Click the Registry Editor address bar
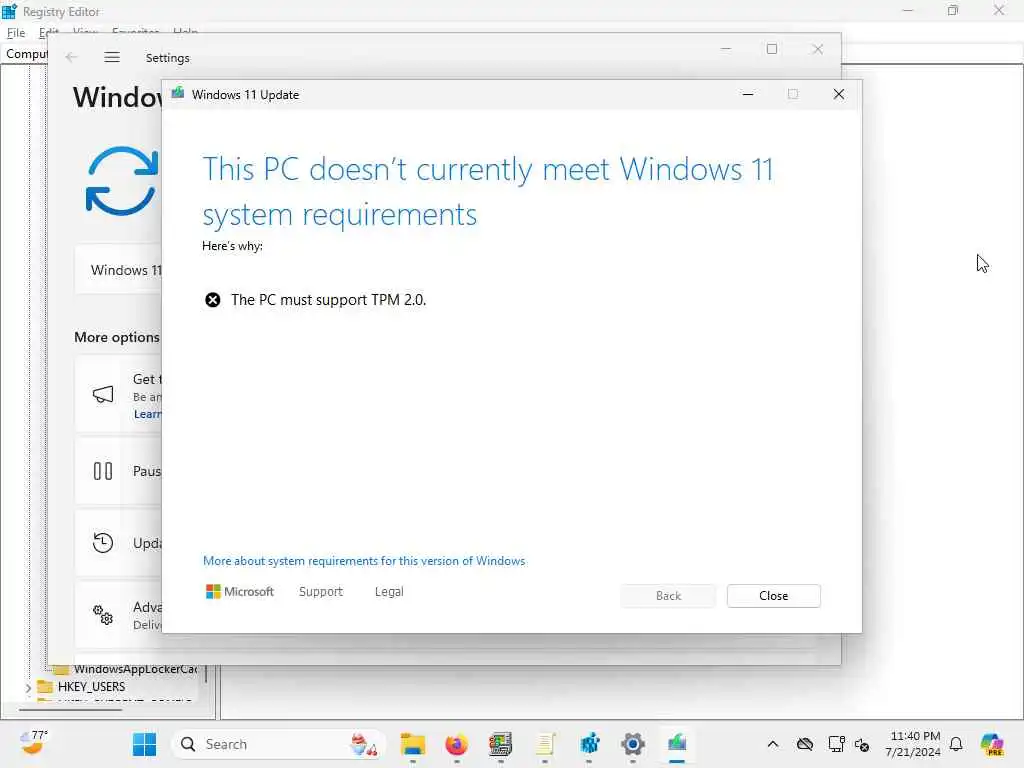Image resolution: width=1024 pixels, height=768 pixels. (x=511, y=54)
